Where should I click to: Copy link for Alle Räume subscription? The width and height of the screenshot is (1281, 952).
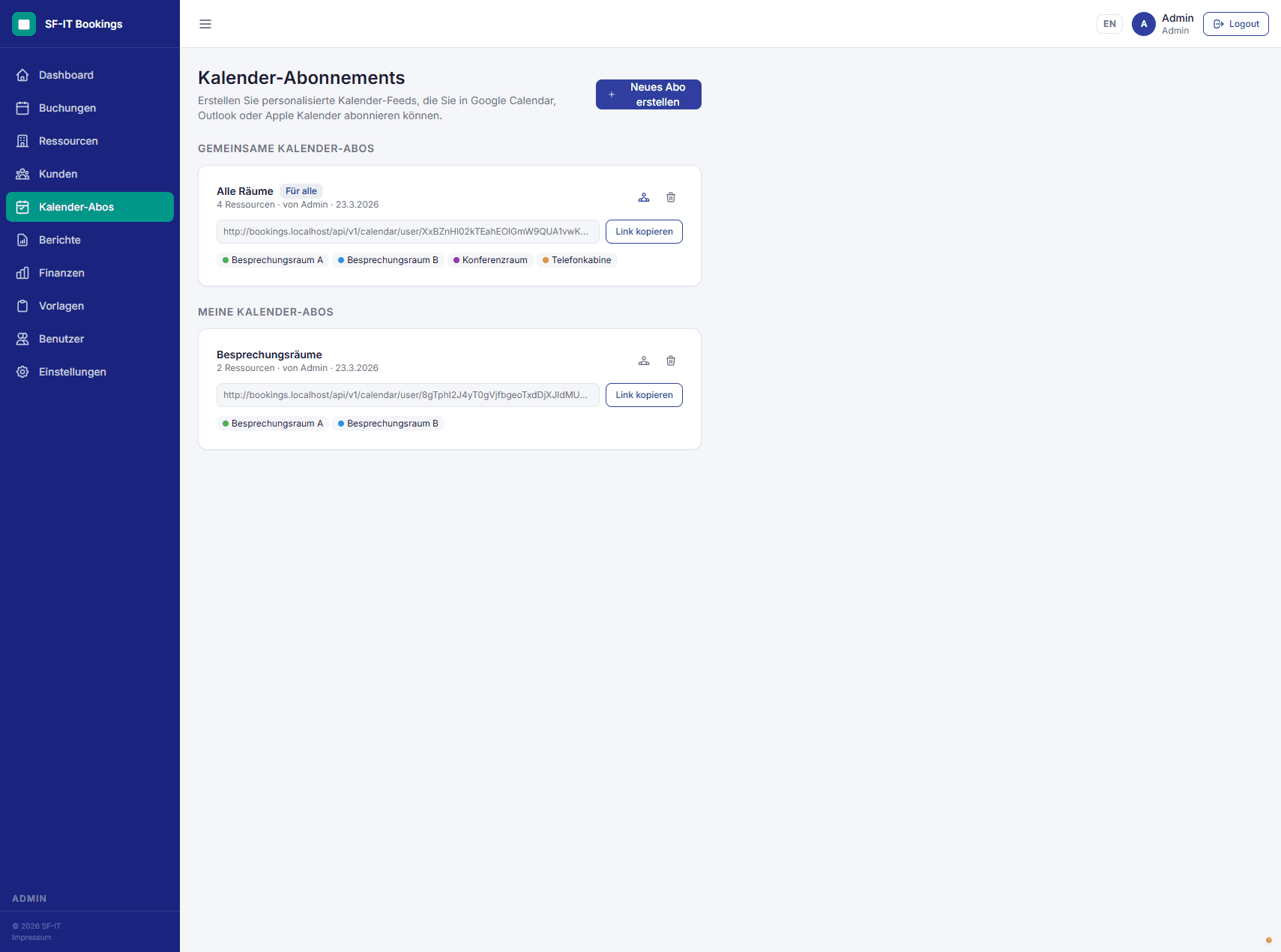point(644,232)
